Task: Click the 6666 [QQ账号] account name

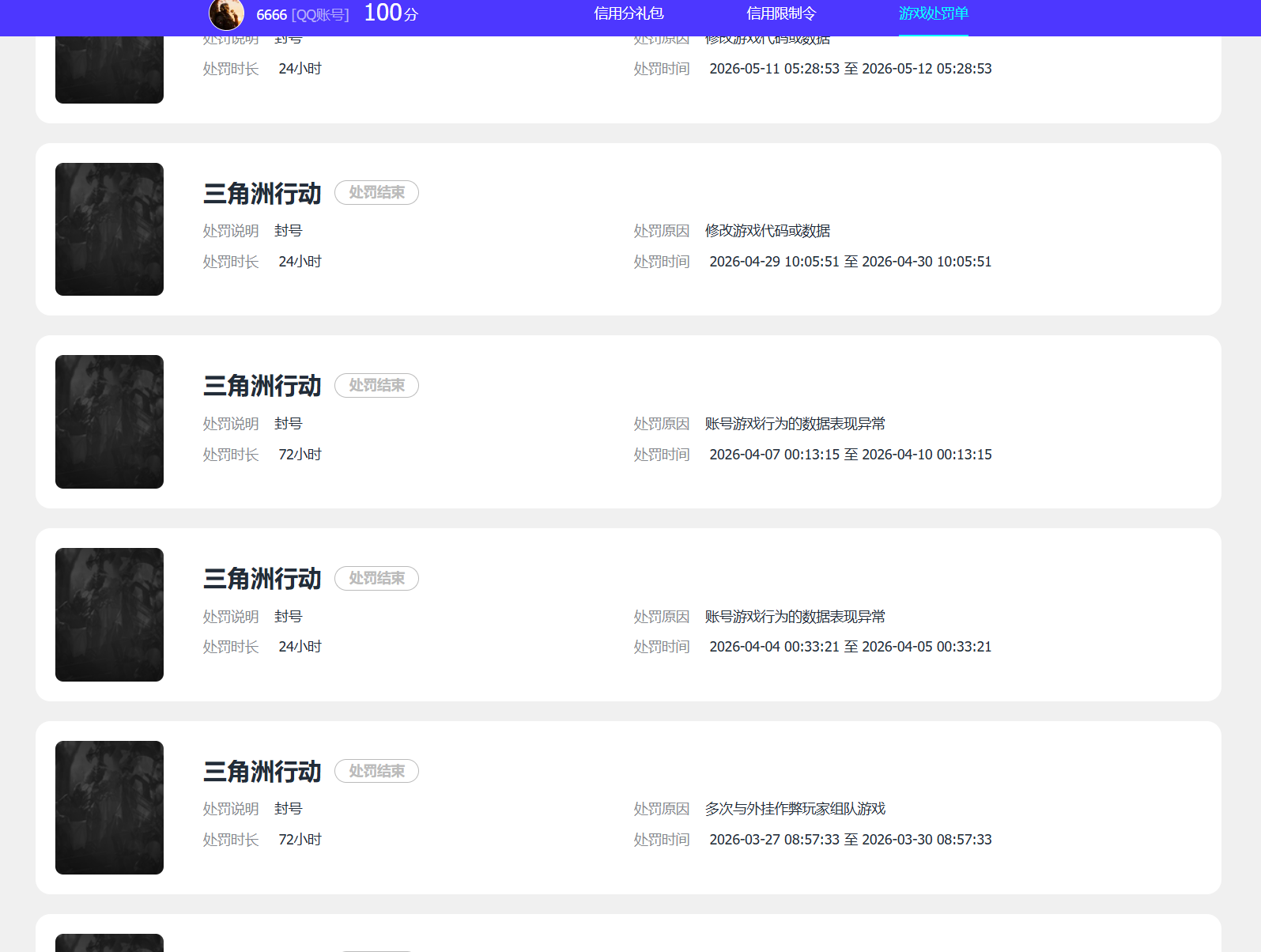Action: (x=303, y=15)
